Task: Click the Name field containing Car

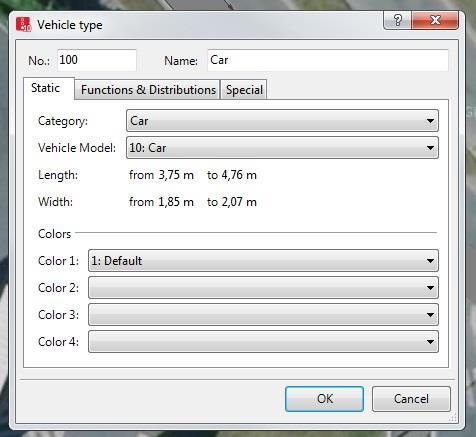Action: coord(328,60)
